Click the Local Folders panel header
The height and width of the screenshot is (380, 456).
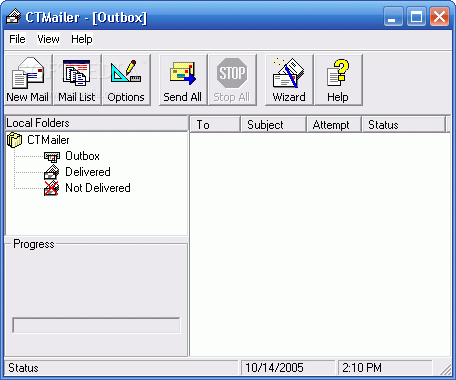97,123
